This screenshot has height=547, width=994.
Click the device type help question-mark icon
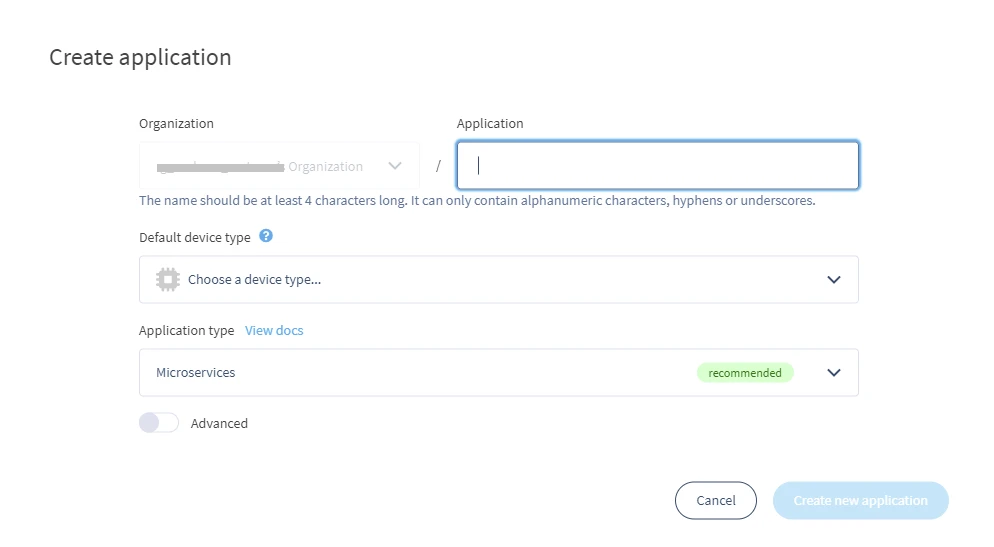[266, 236]
